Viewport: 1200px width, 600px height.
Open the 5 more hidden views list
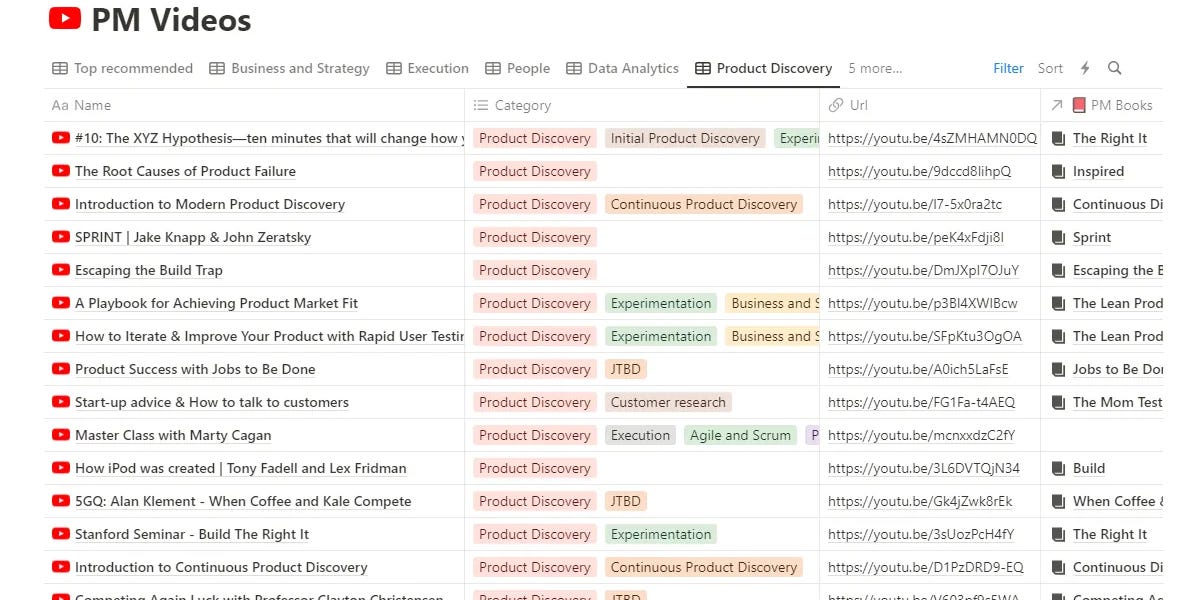[874, 68]
